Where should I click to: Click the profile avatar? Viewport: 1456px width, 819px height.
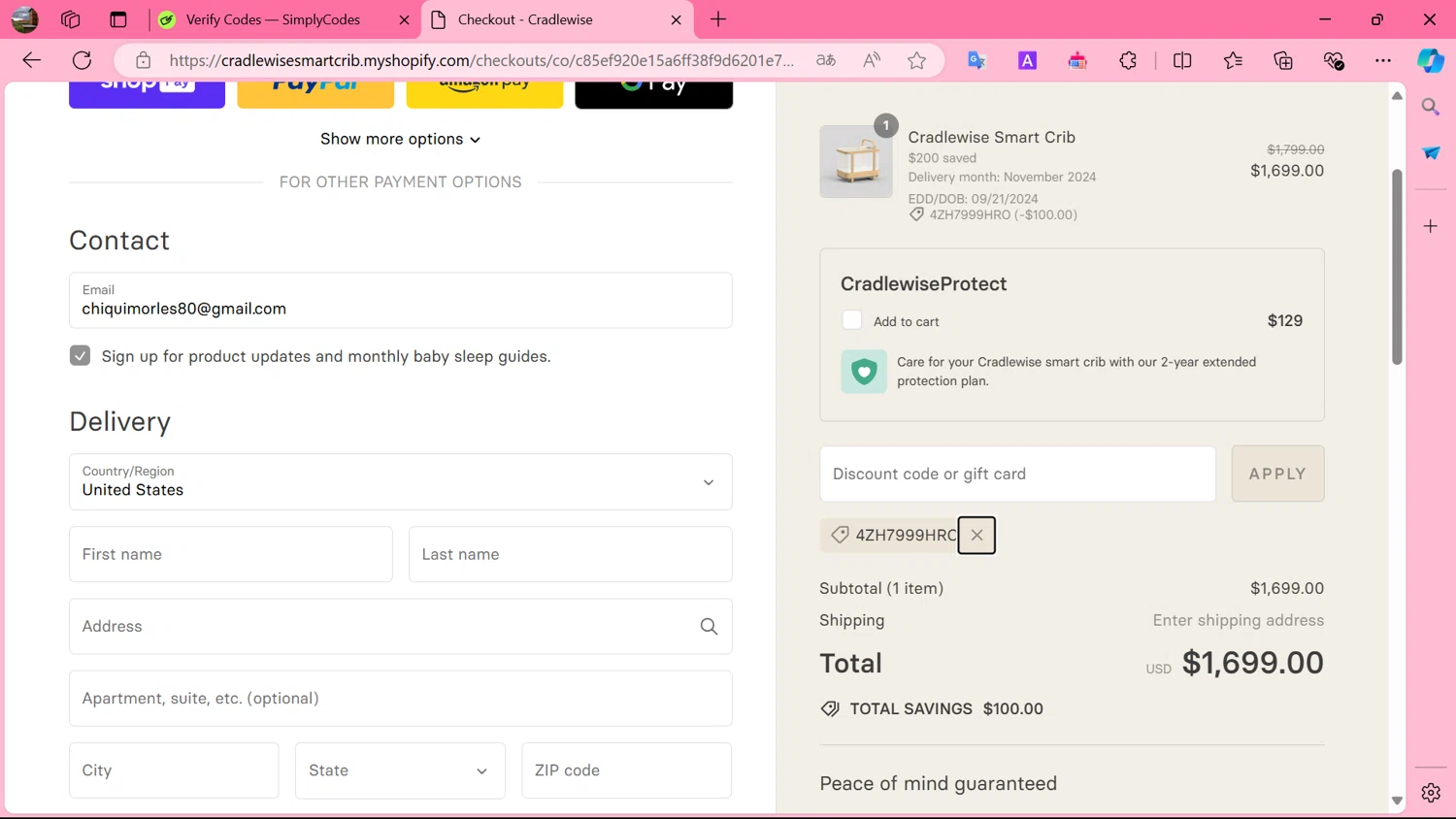25,19
